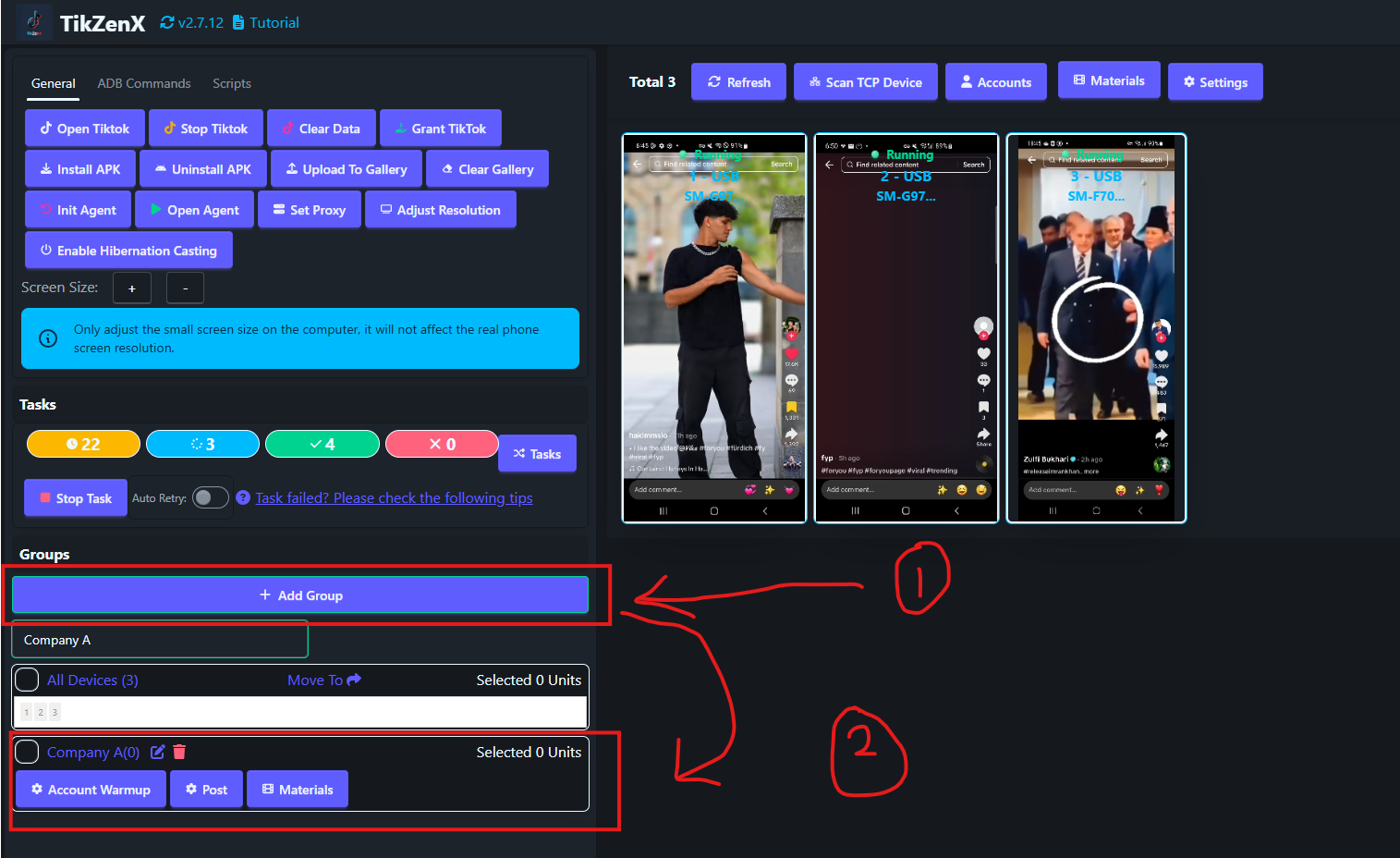Select the 1 - USB device screen thumbnail
This screenshot has width=1400, height=858.
point(714,328)
